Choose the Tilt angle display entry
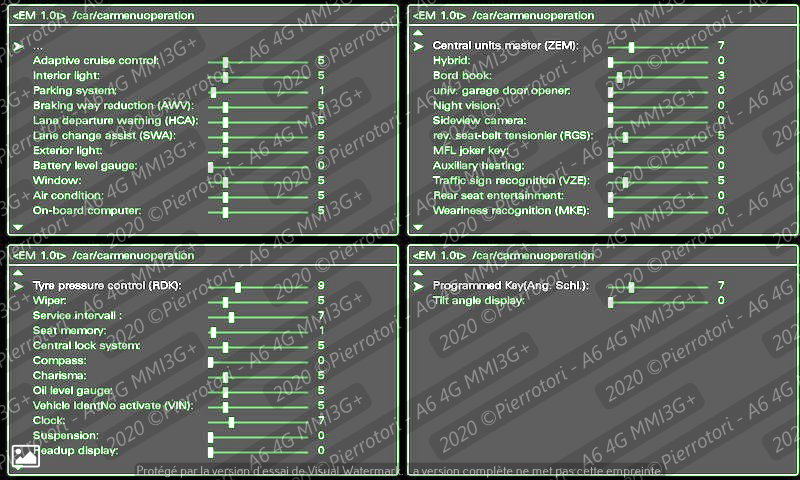The width and height of the screenshot is (800, 480). (x=478, y=301)
